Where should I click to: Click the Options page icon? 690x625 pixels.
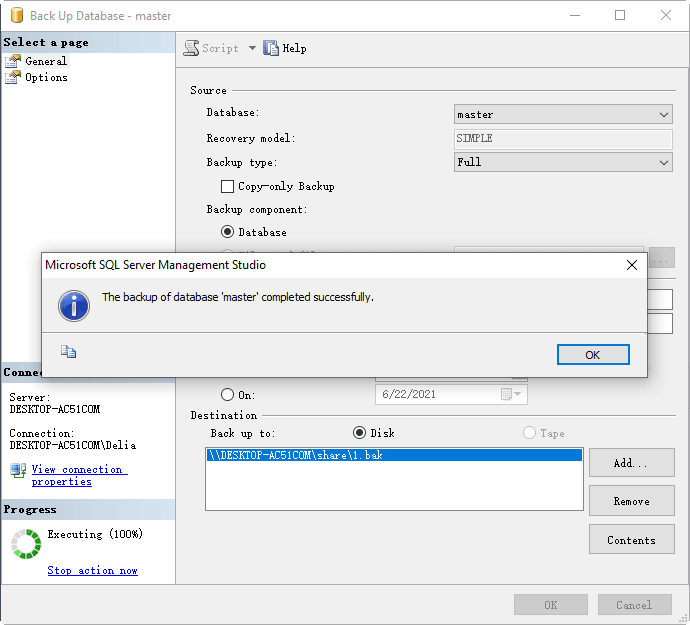click(13, 77)
